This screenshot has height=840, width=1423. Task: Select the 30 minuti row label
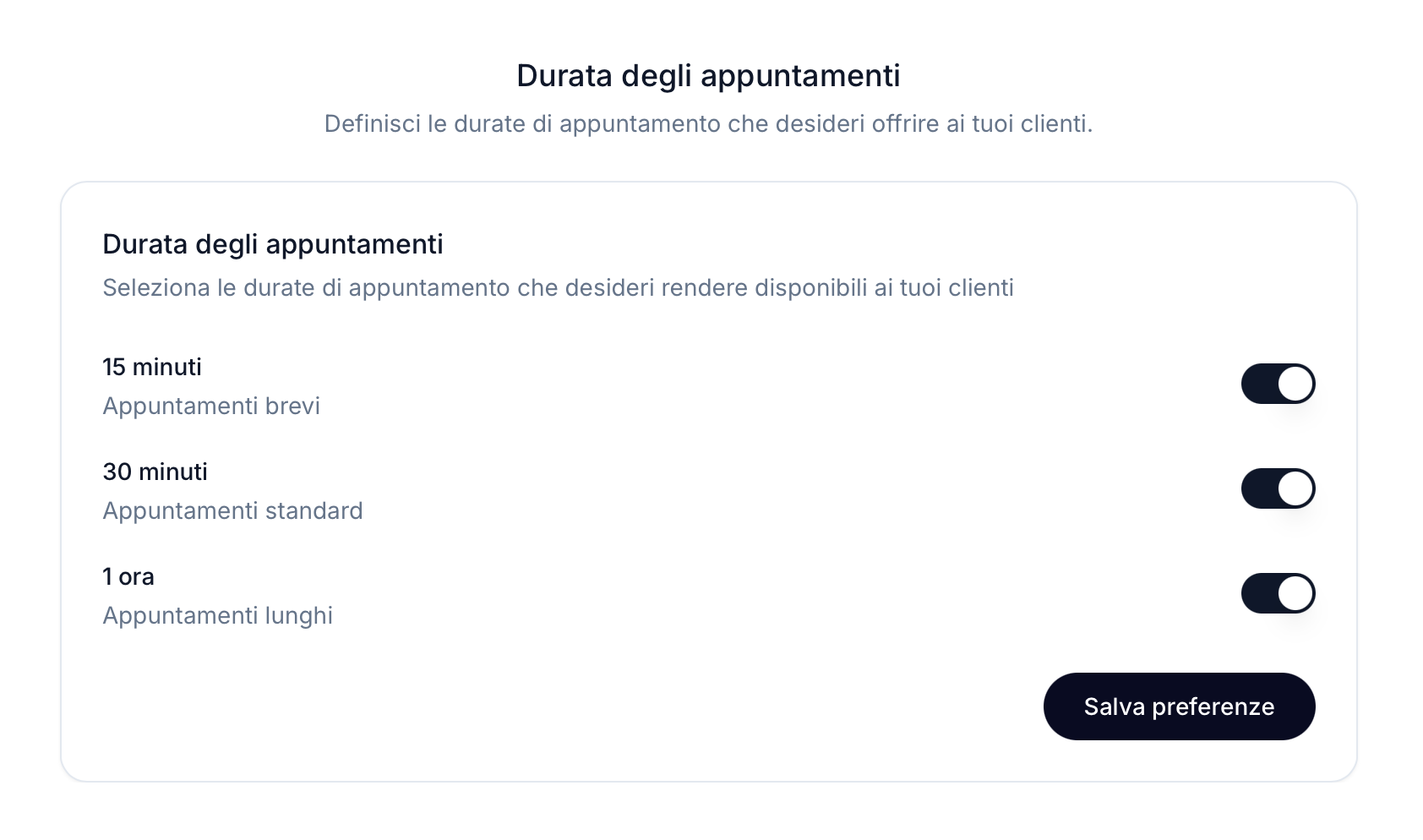coord(155,472)
